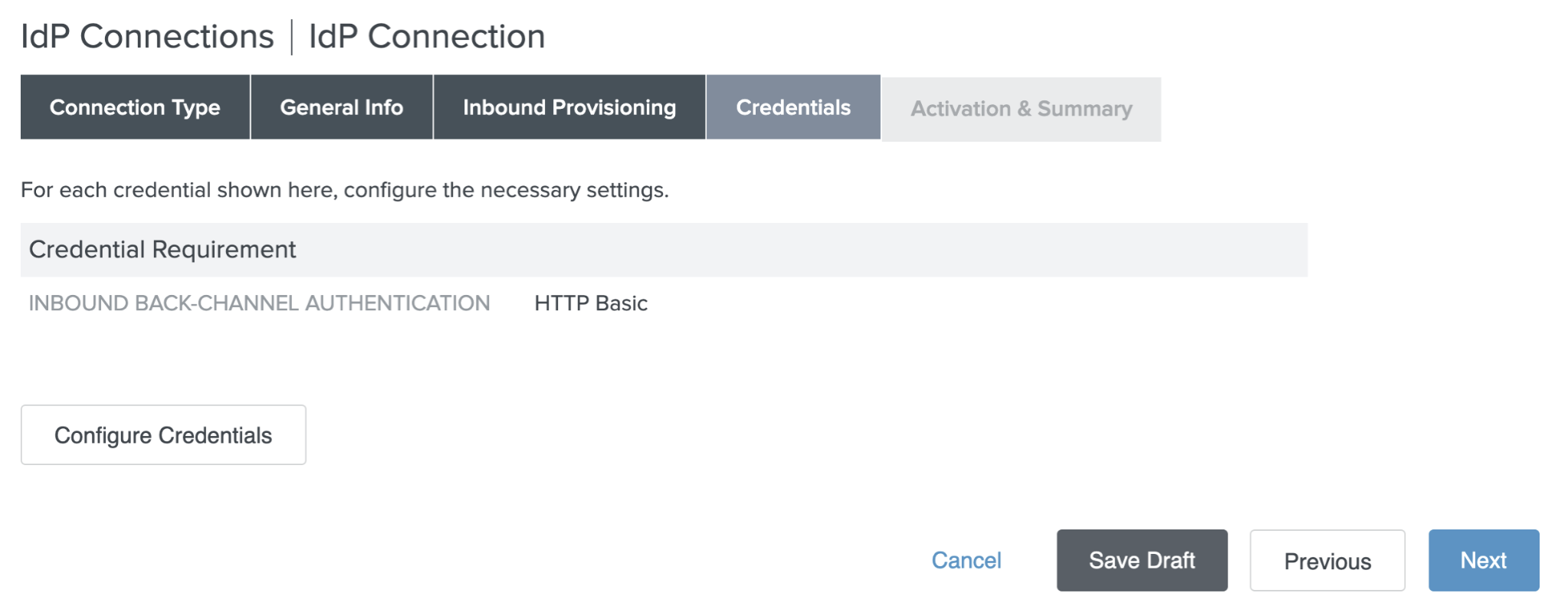Switch to the General Info tab
The height and width of the screenshot is (616, 1568).
pyautogui.click(x=342, y=107)
